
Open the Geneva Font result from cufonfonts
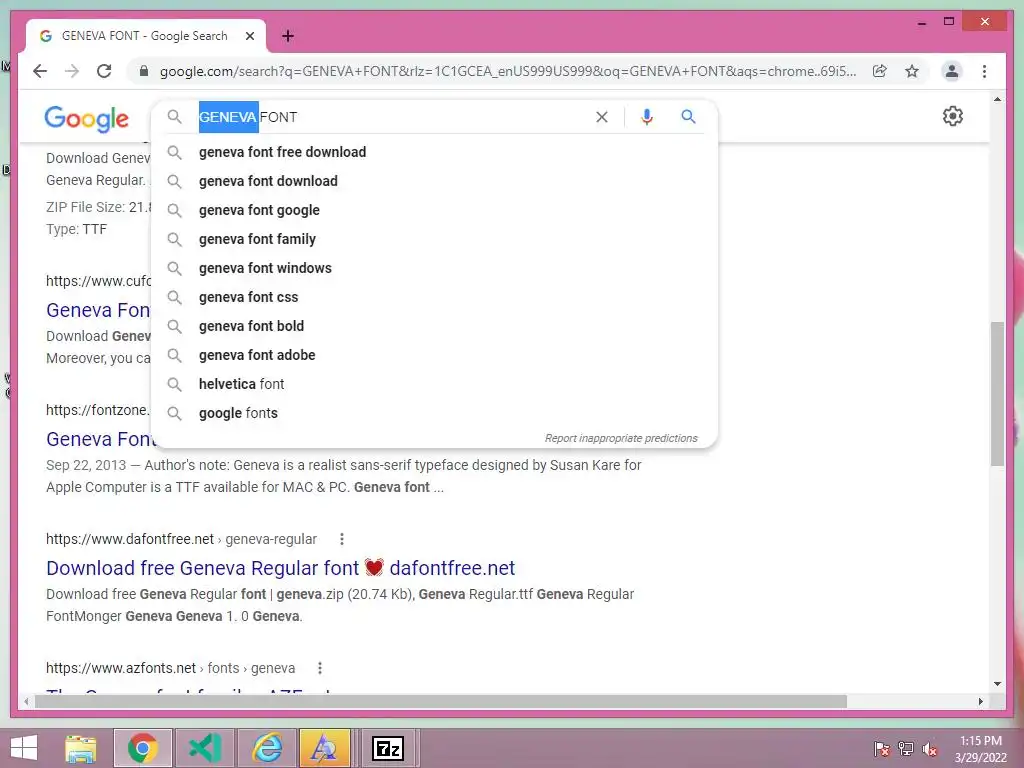tap(98, 310)
